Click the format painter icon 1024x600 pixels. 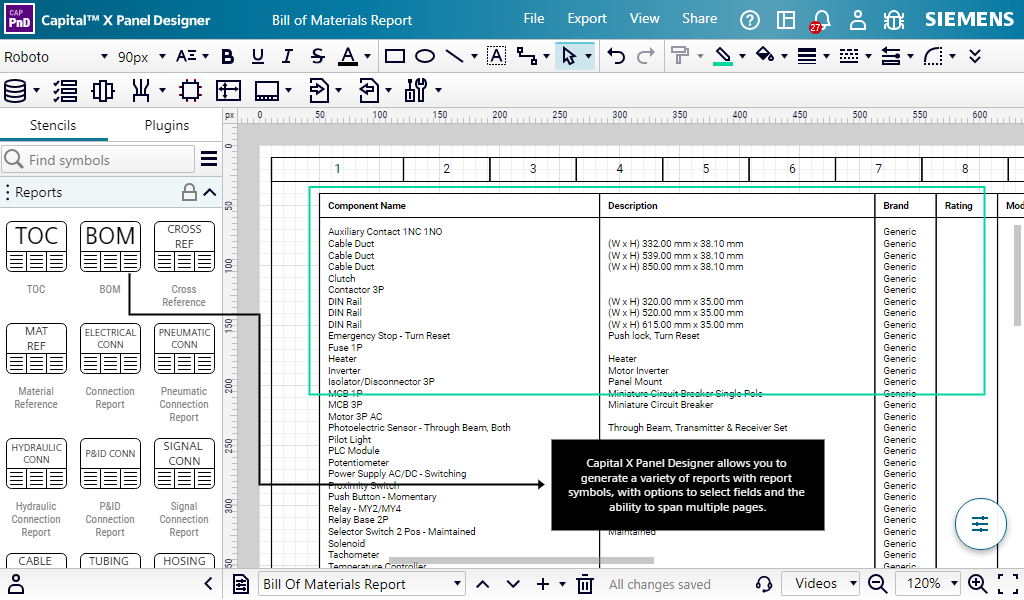coord(680,57)
